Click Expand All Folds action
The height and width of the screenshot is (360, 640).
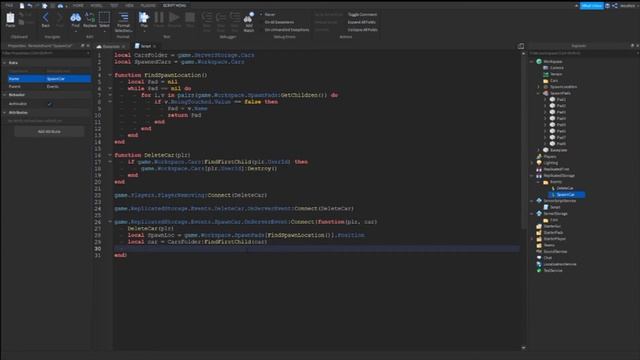coord(361,22)
